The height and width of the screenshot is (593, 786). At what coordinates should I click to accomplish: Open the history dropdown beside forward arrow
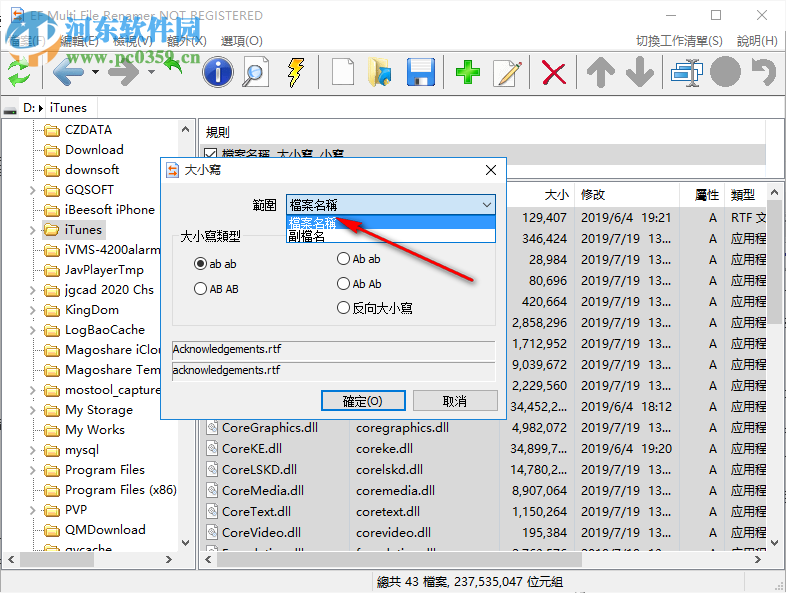point(151,72)
